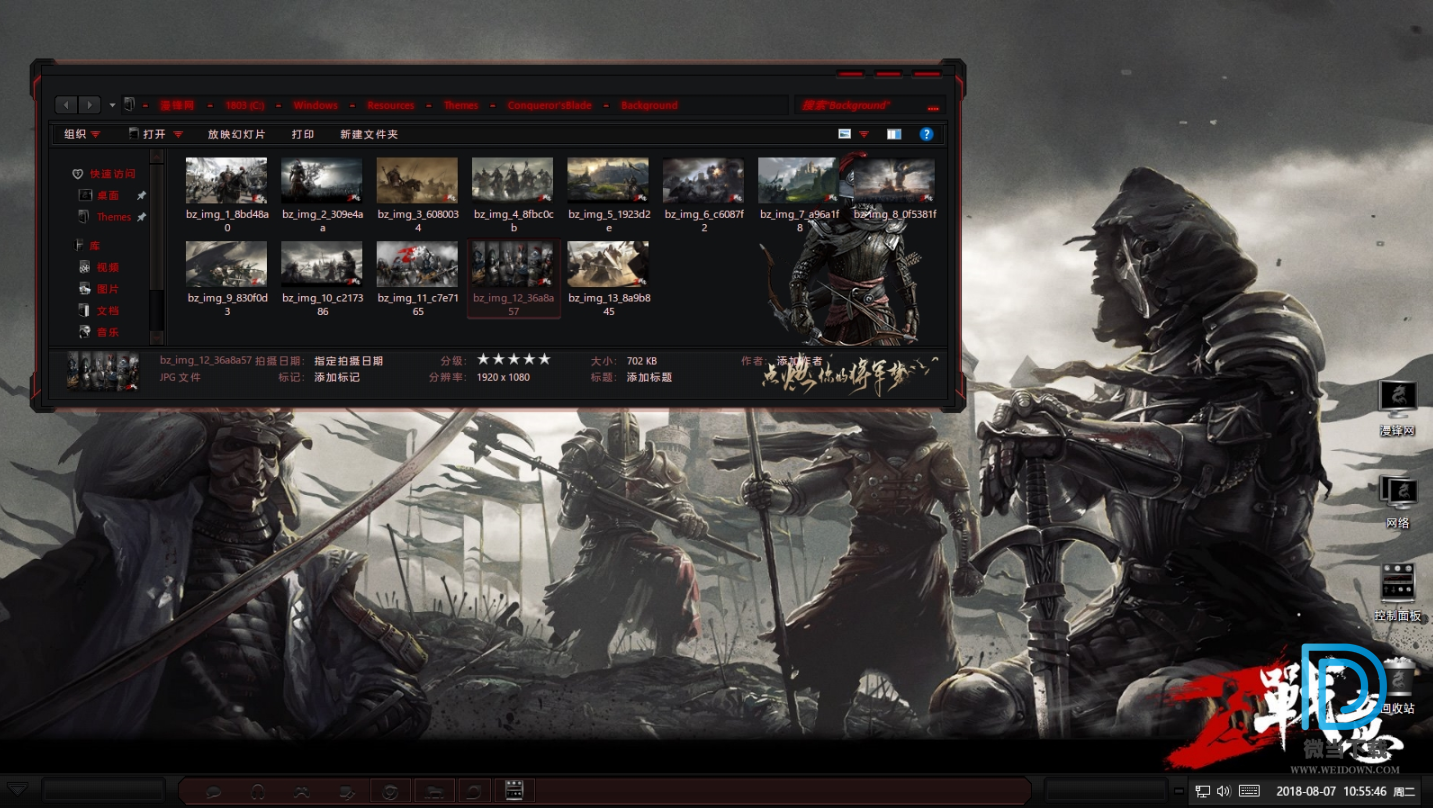Click 放映幻灯片 toolbar command

(x=236, y=134)
